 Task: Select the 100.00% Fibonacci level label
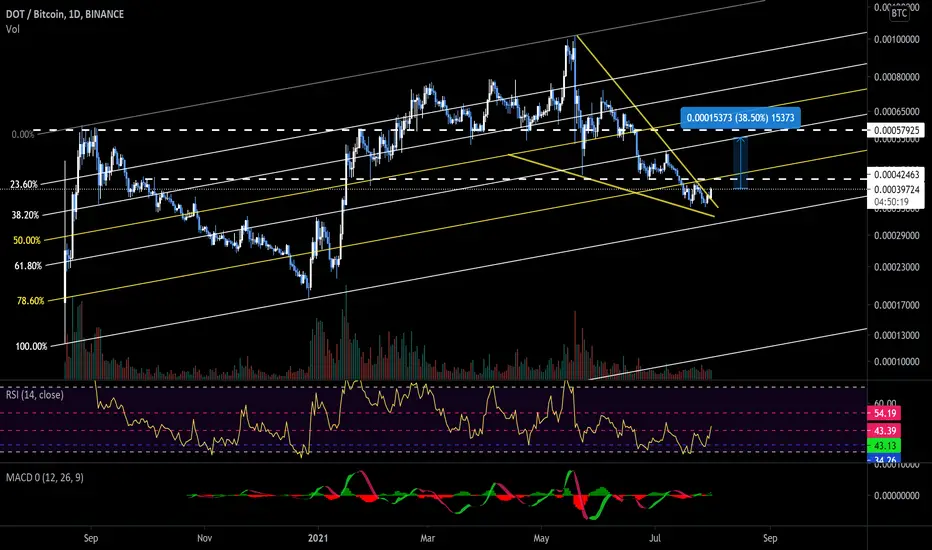coord(31,346)
